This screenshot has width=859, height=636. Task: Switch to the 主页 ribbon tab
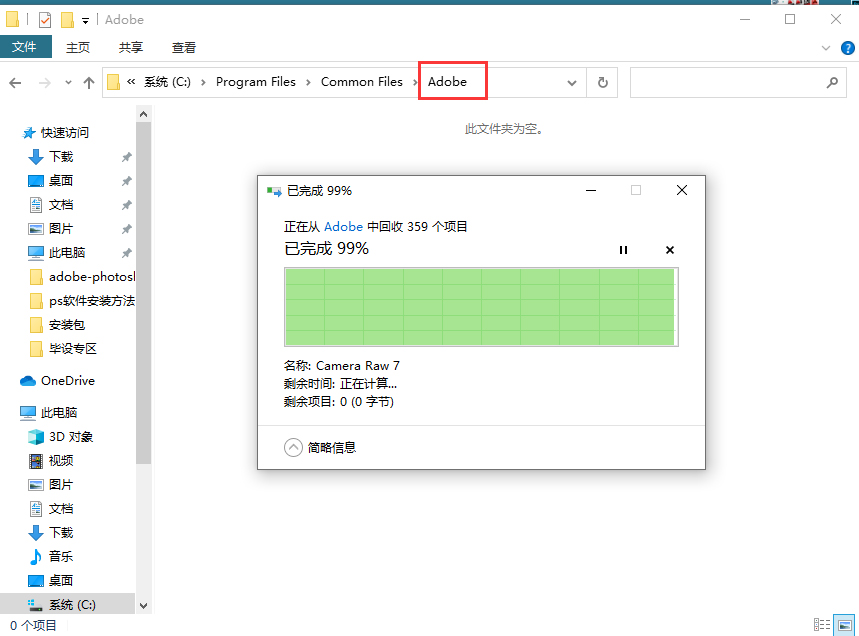click(x=77, y=48)
